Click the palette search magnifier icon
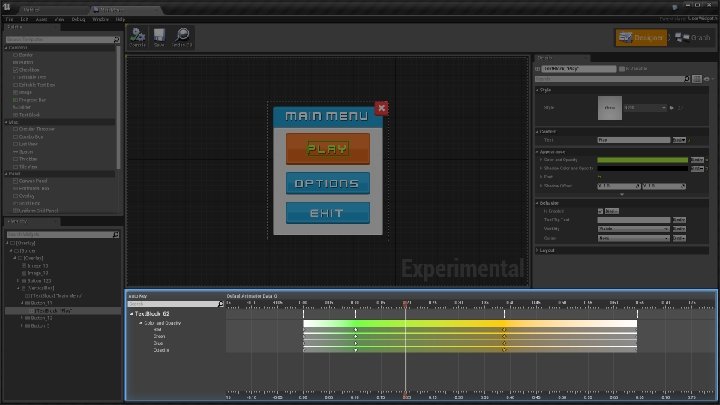 click(x=116, y=40)
